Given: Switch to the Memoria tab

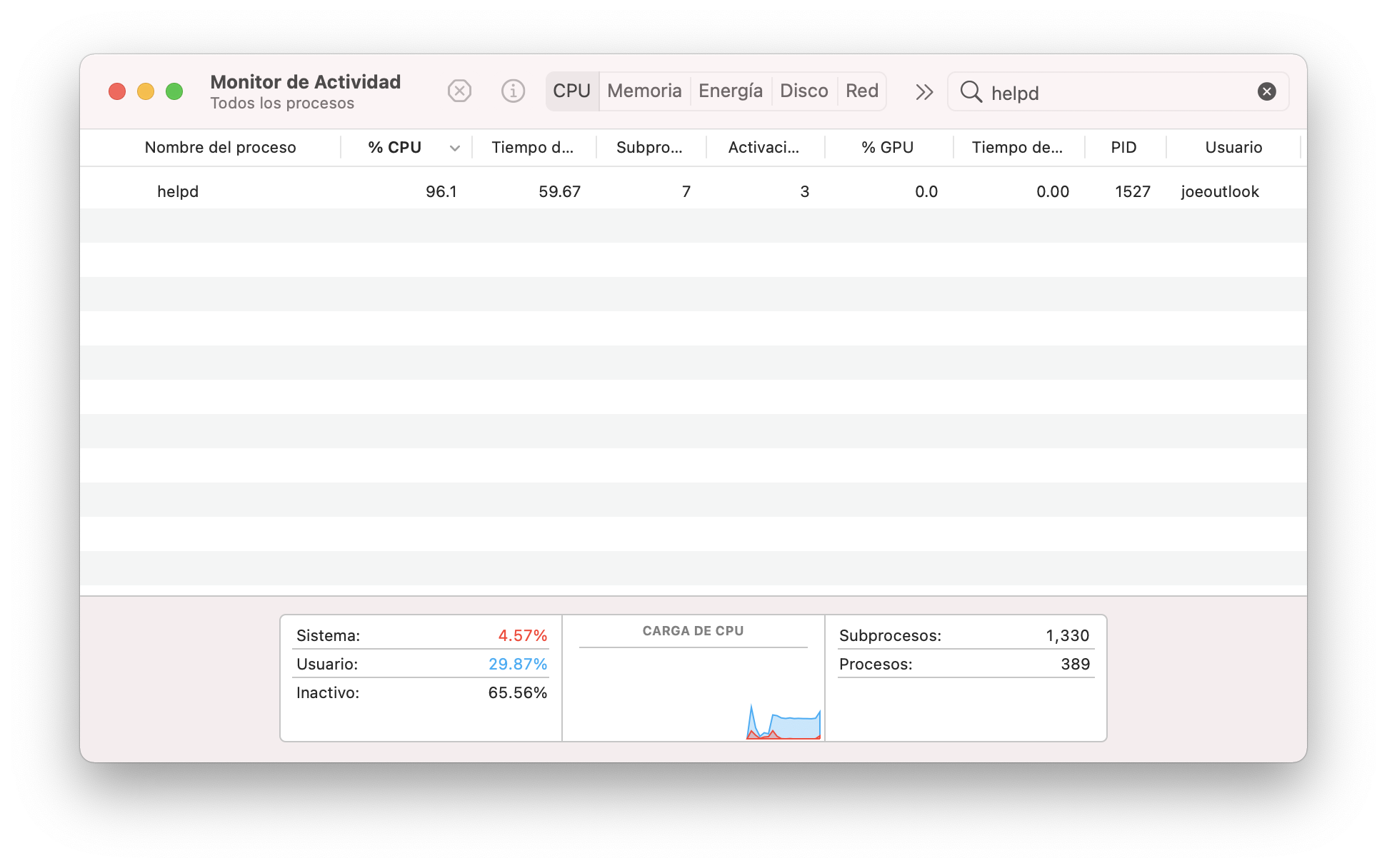Looking at the screenshot, I should point(644,91).
